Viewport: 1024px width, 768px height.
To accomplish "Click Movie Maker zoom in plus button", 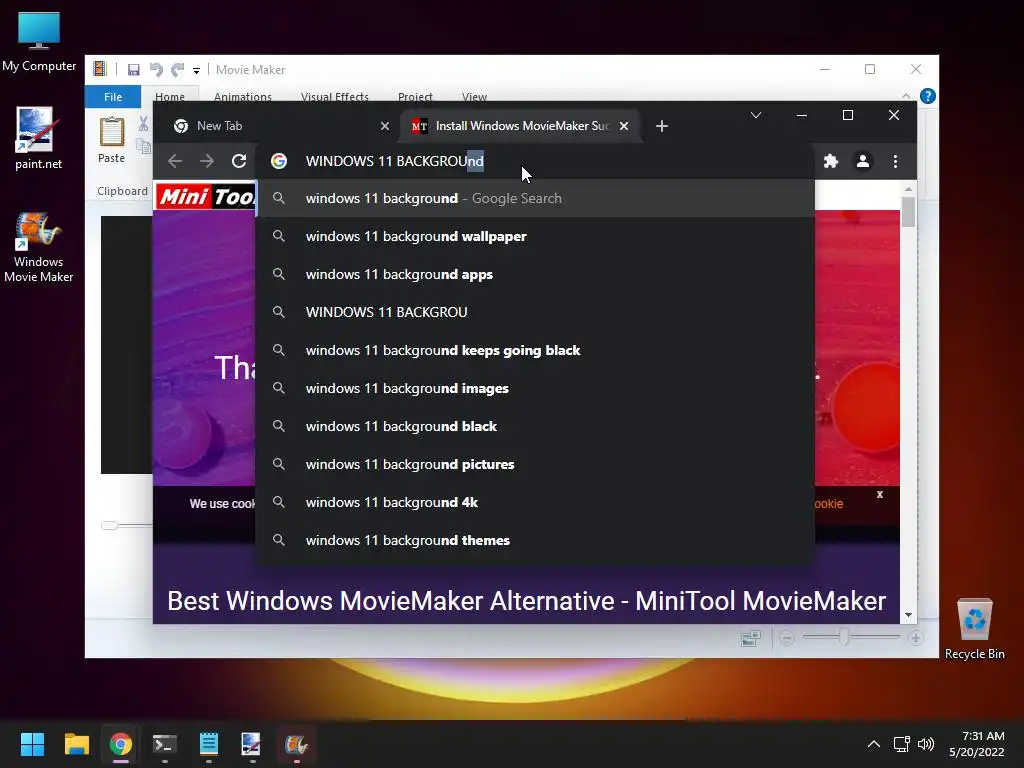I will (x=916, y=638).
